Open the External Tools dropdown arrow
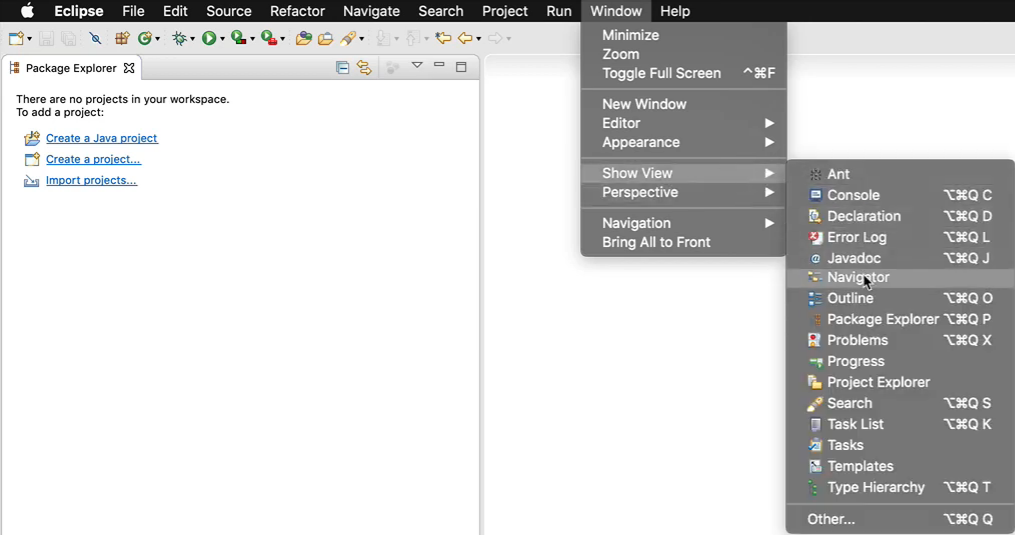1015x535 pixels. (x=282, y=39)
